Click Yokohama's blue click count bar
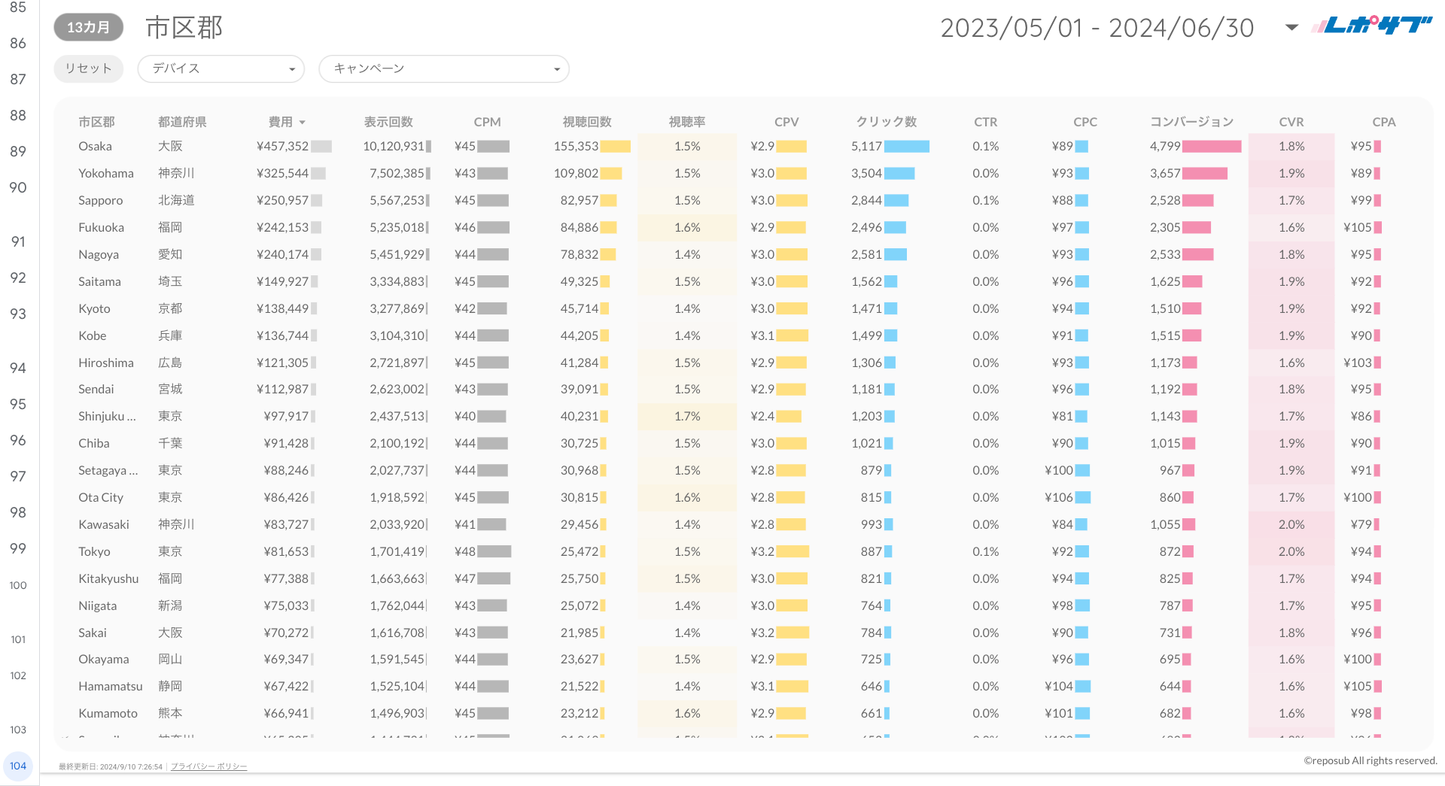Screen dimensions: 1445x786 (899, 173)
